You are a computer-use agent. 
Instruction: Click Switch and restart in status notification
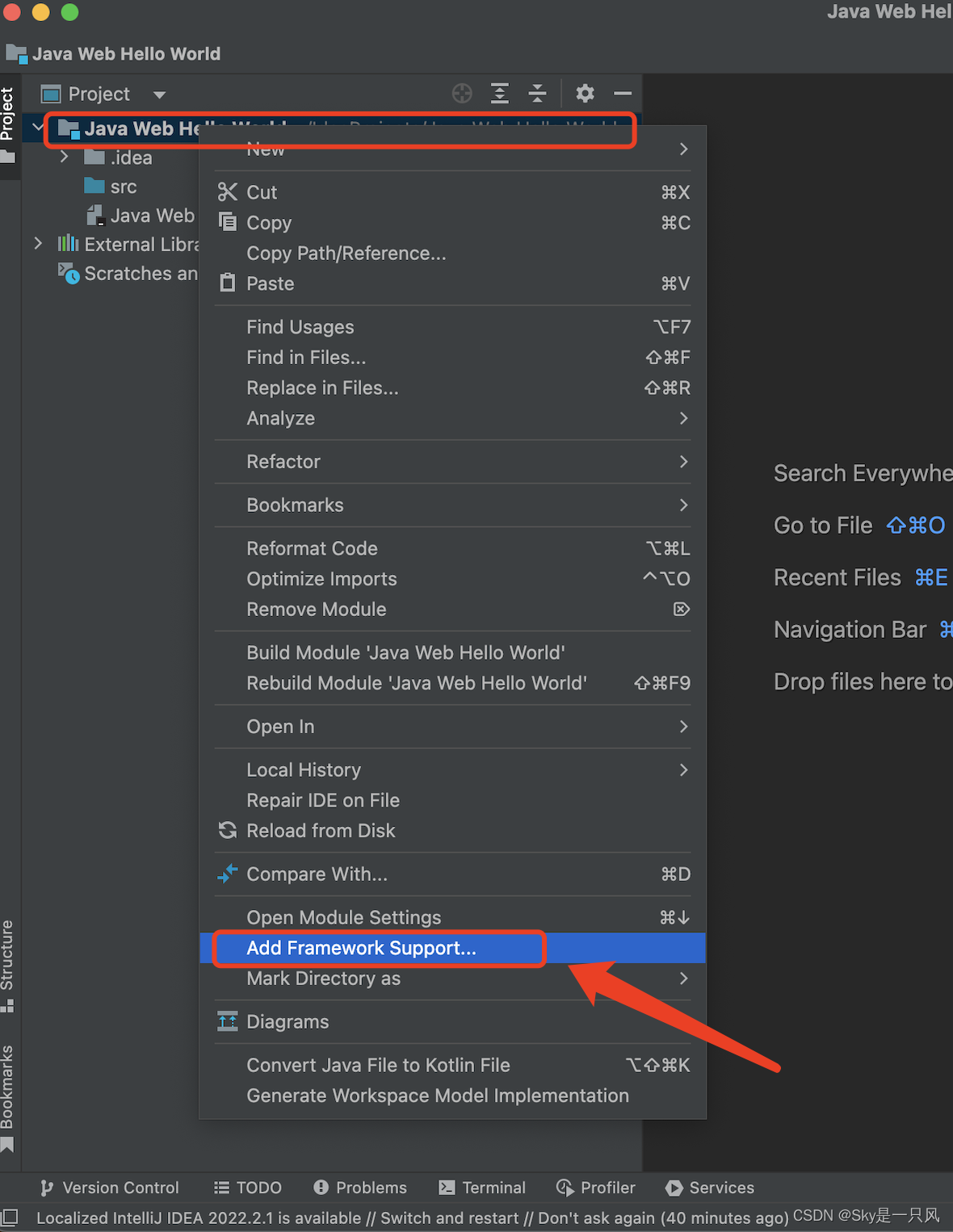click(x=449, y=1217)
